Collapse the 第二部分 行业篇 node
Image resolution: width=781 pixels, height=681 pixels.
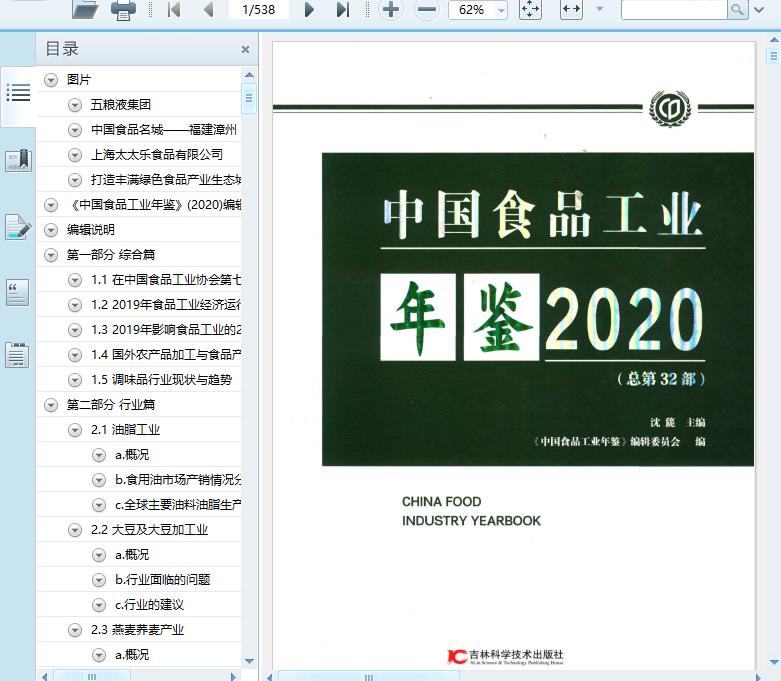tap(51, 405)
